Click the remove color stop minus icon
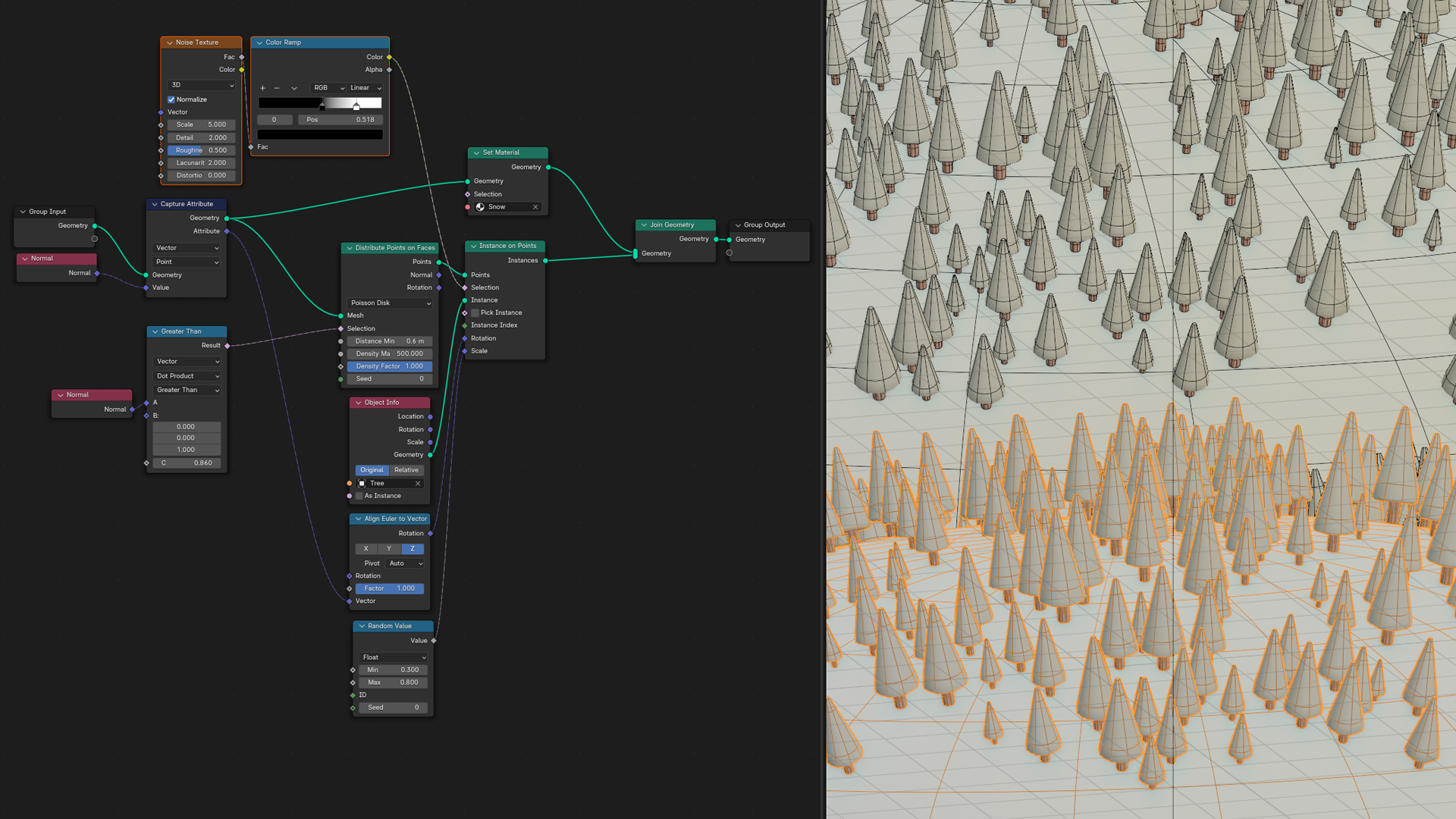1456x819 pixels. coord(277,88)
